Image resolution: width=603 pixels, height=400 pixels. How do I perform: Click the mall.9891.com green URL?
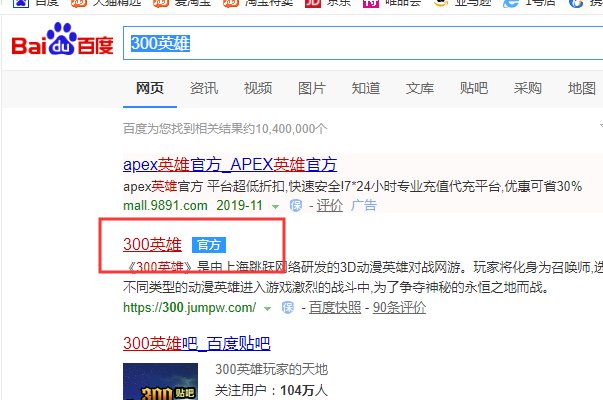(165, 205)
